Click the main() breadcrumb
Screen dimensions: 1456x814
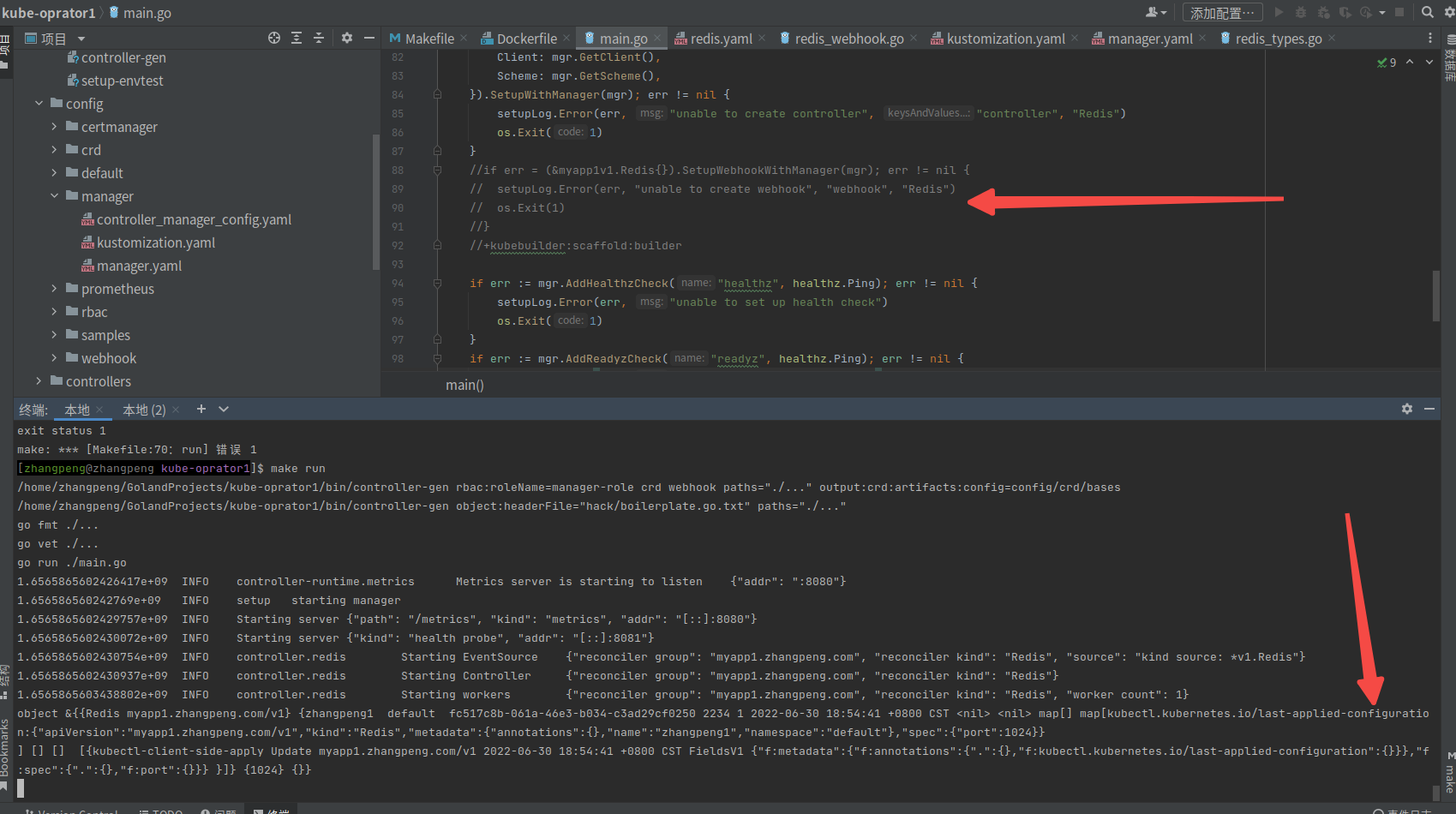point(464,386)
